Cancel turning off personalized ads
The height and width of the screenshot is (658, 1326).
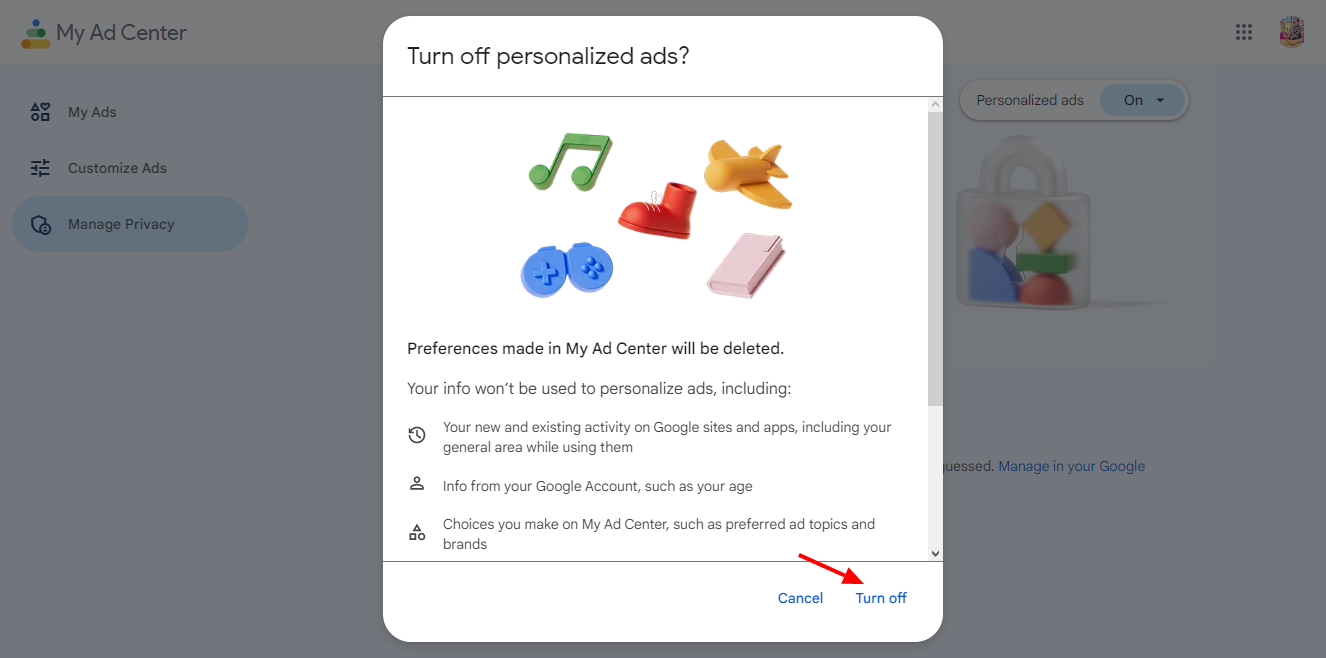[x=800, y=598]
